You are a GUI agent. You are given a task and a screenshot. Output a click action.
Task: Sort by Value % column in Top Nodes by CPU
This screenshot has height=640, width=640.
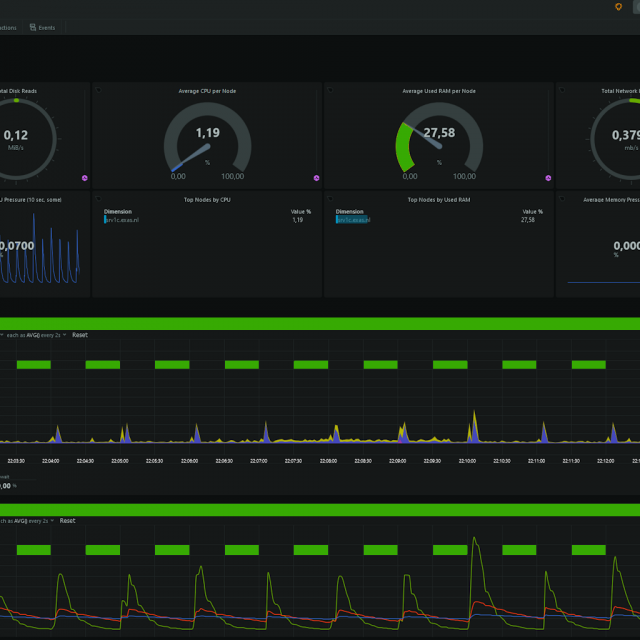pyautogui.click(x=301, y=212)
